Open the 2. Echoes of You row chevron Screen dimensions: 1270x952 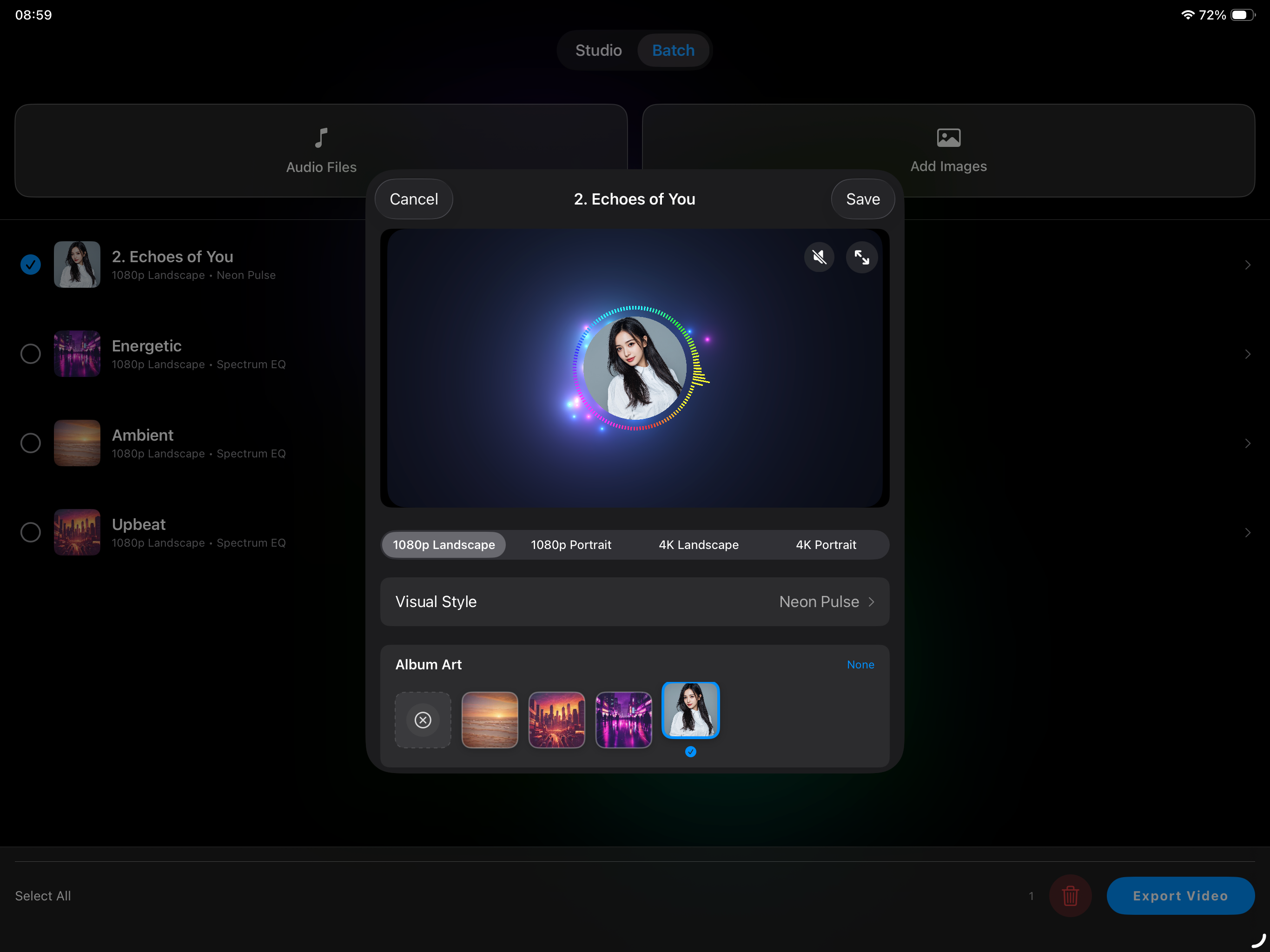1248,264
